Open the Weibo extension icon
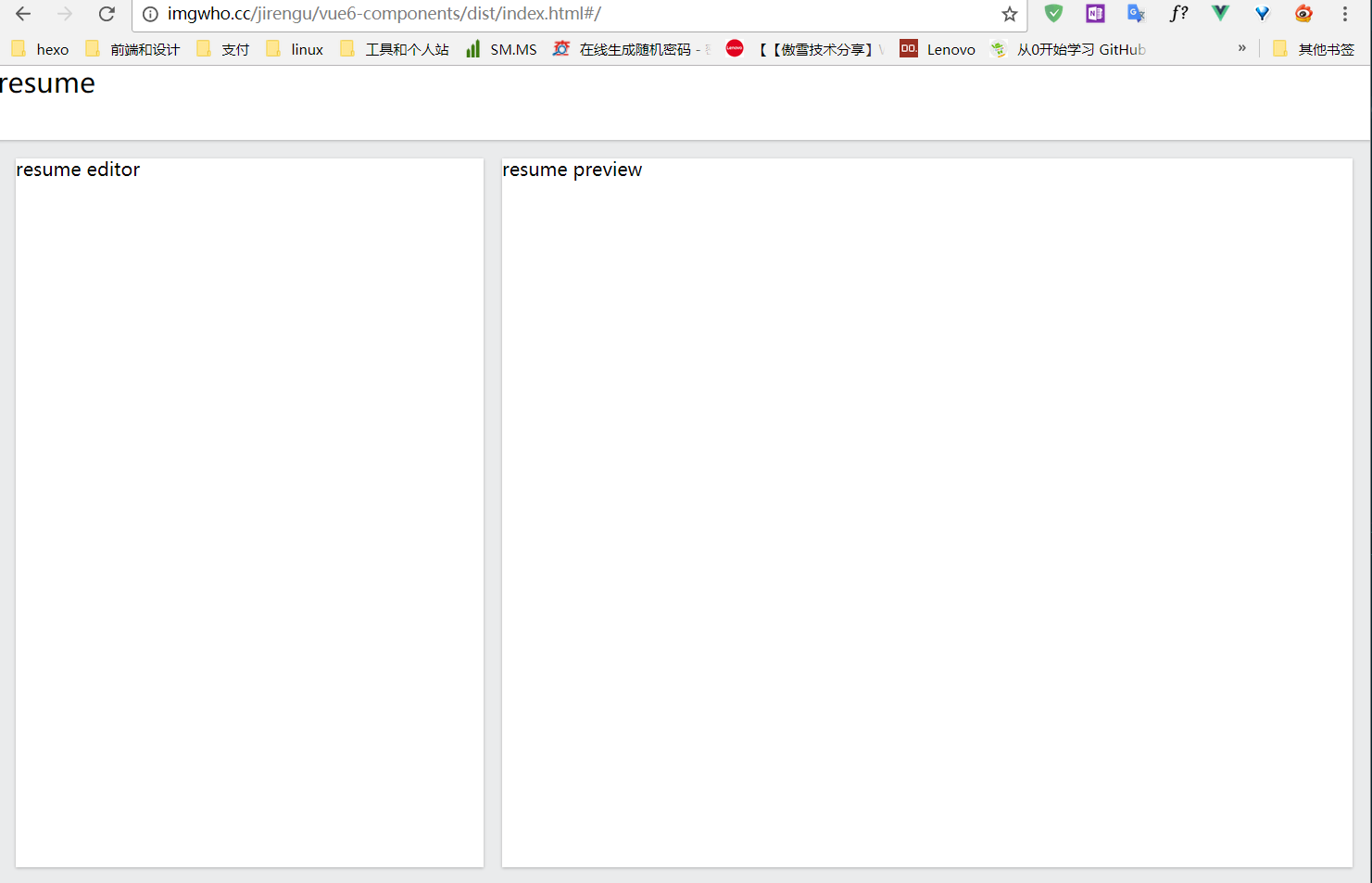 click(x=1303, y=13)
